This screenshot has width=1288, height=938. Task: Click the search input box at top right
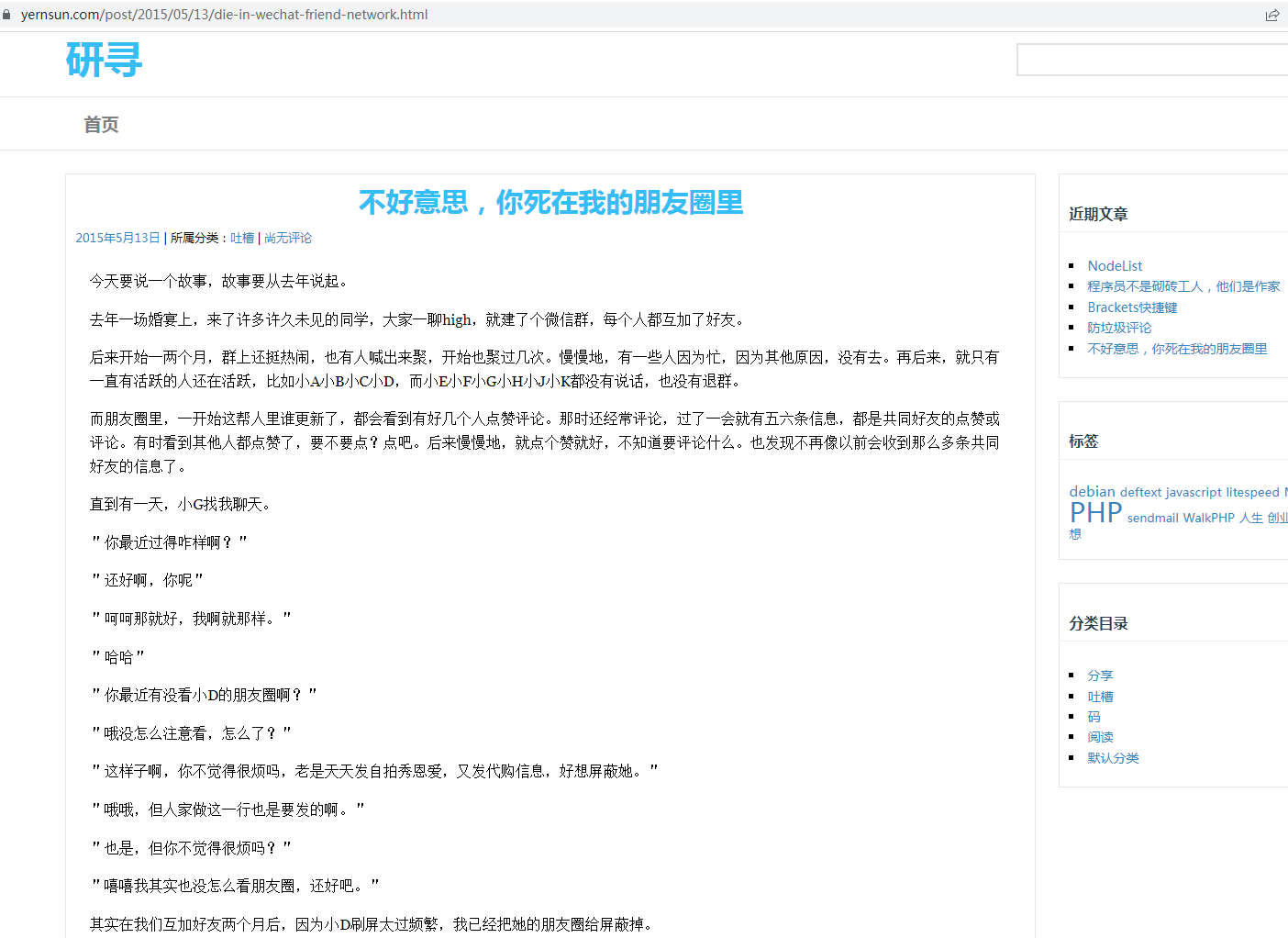[x=1151, y=59]
